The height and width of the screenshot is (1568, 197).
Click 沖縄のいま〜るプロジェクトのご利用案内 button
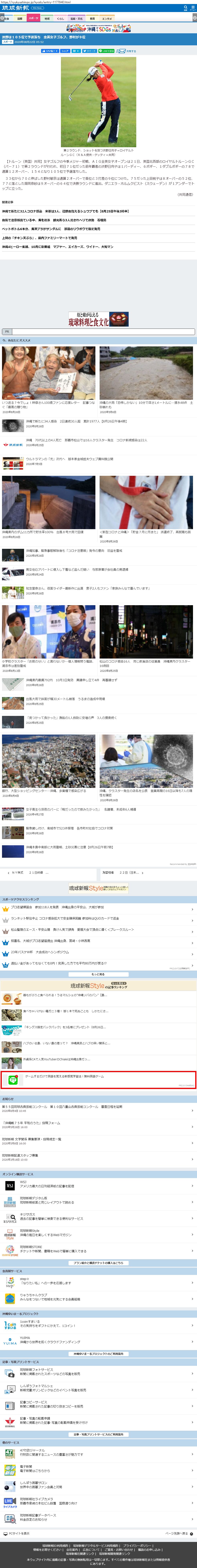(x=99, y=1354)
